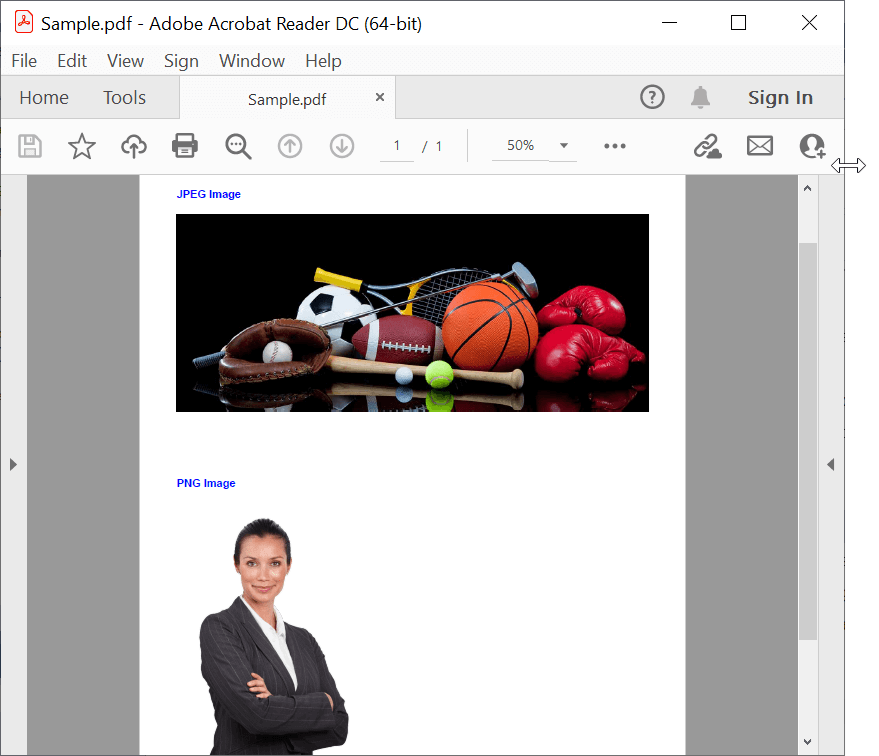Open the zoom level dropdown arrow
Viewport: 879px width, 756px height.
point(564,146)
